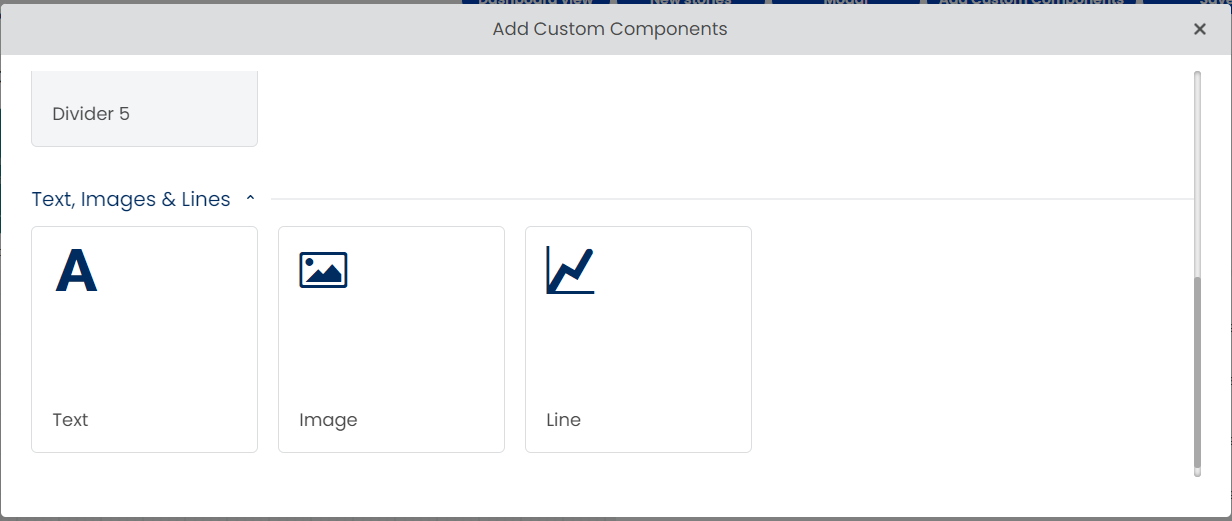Close the Add Custom Components dialog
Screen dimensions: 1232x521
(1200, 29)
